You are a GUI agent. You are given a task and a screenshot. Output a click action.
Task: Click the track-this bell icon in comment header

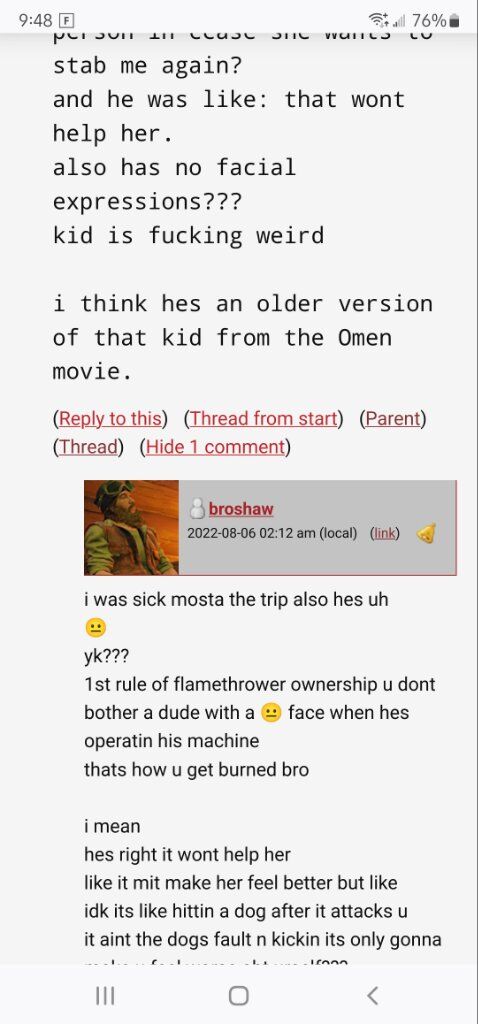[x=426, y=534]
